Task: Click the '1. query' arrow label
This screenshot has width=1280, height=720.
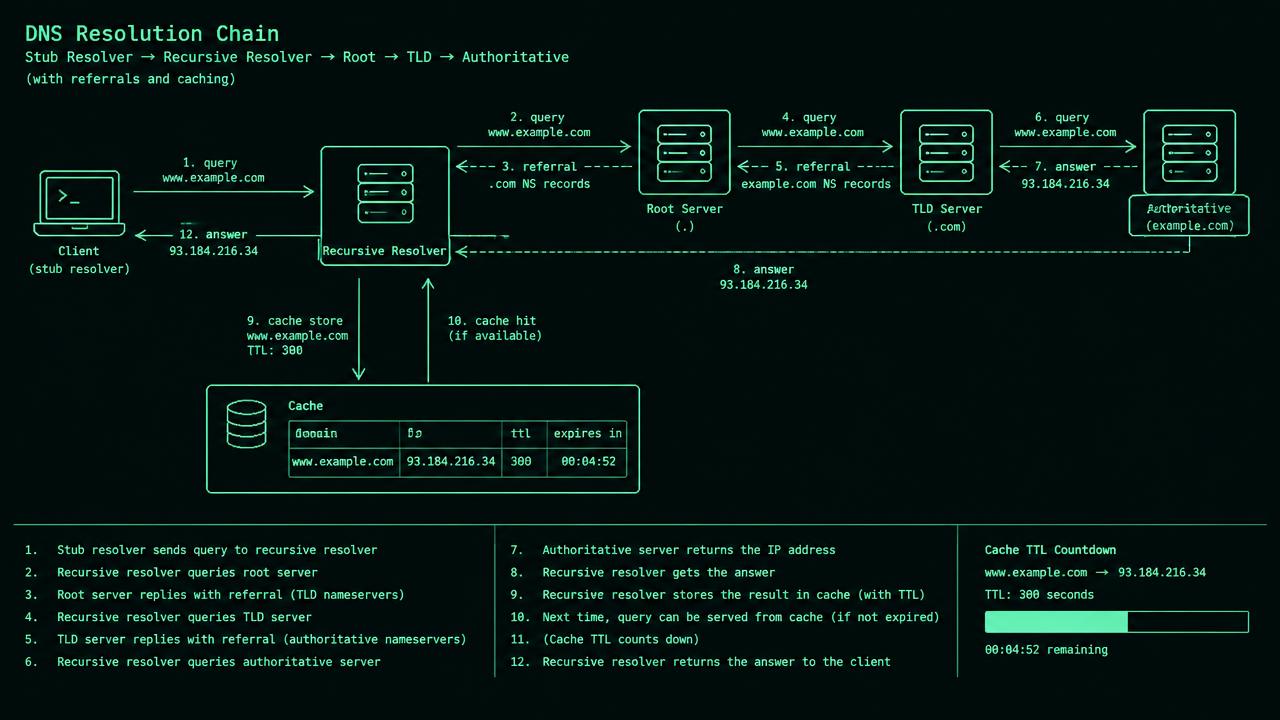Action: pyautogui.click(x=209, y=163)
